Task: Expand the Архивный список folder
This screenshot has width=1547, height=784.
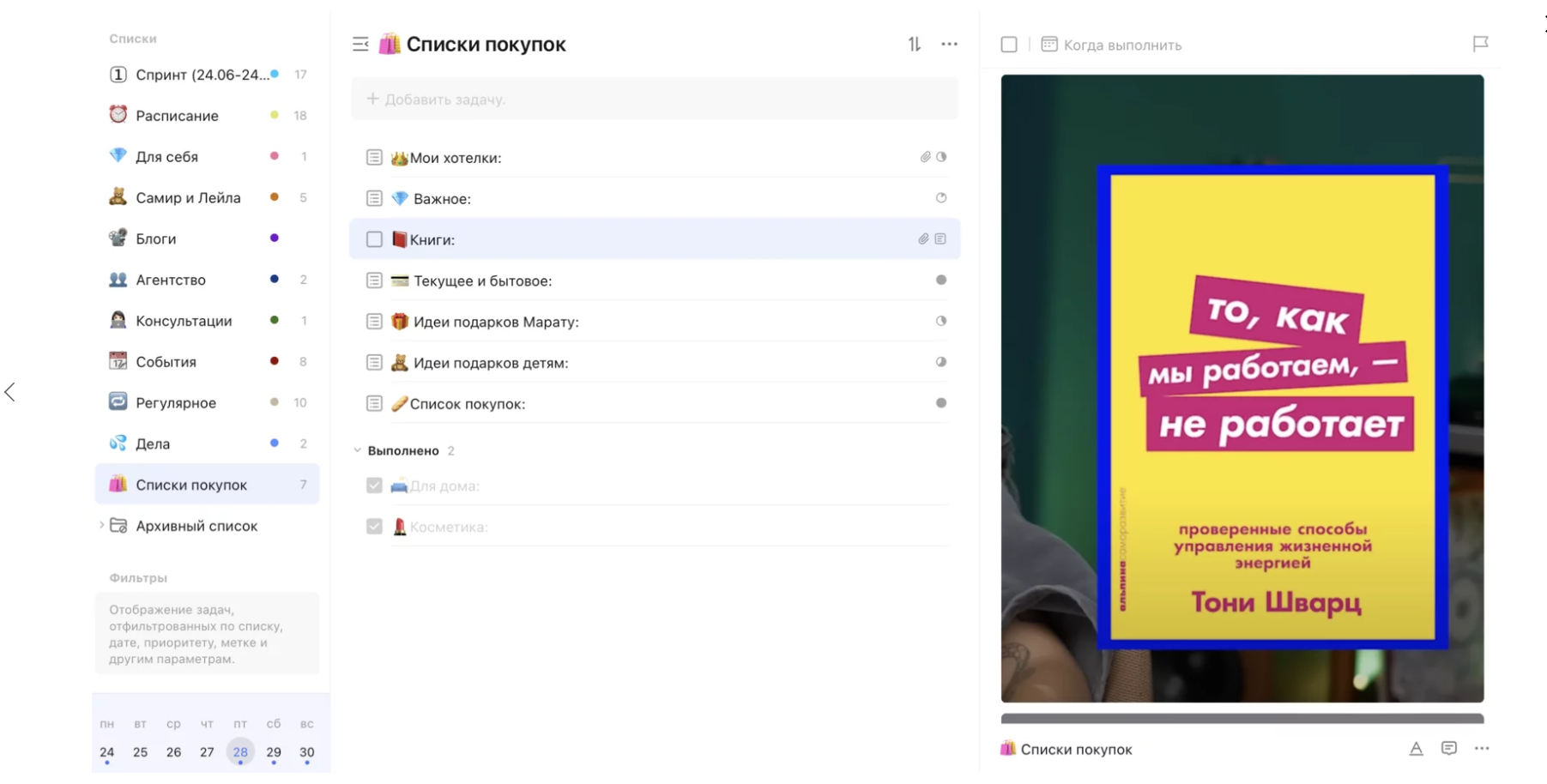Action: (x=101, y=526)
